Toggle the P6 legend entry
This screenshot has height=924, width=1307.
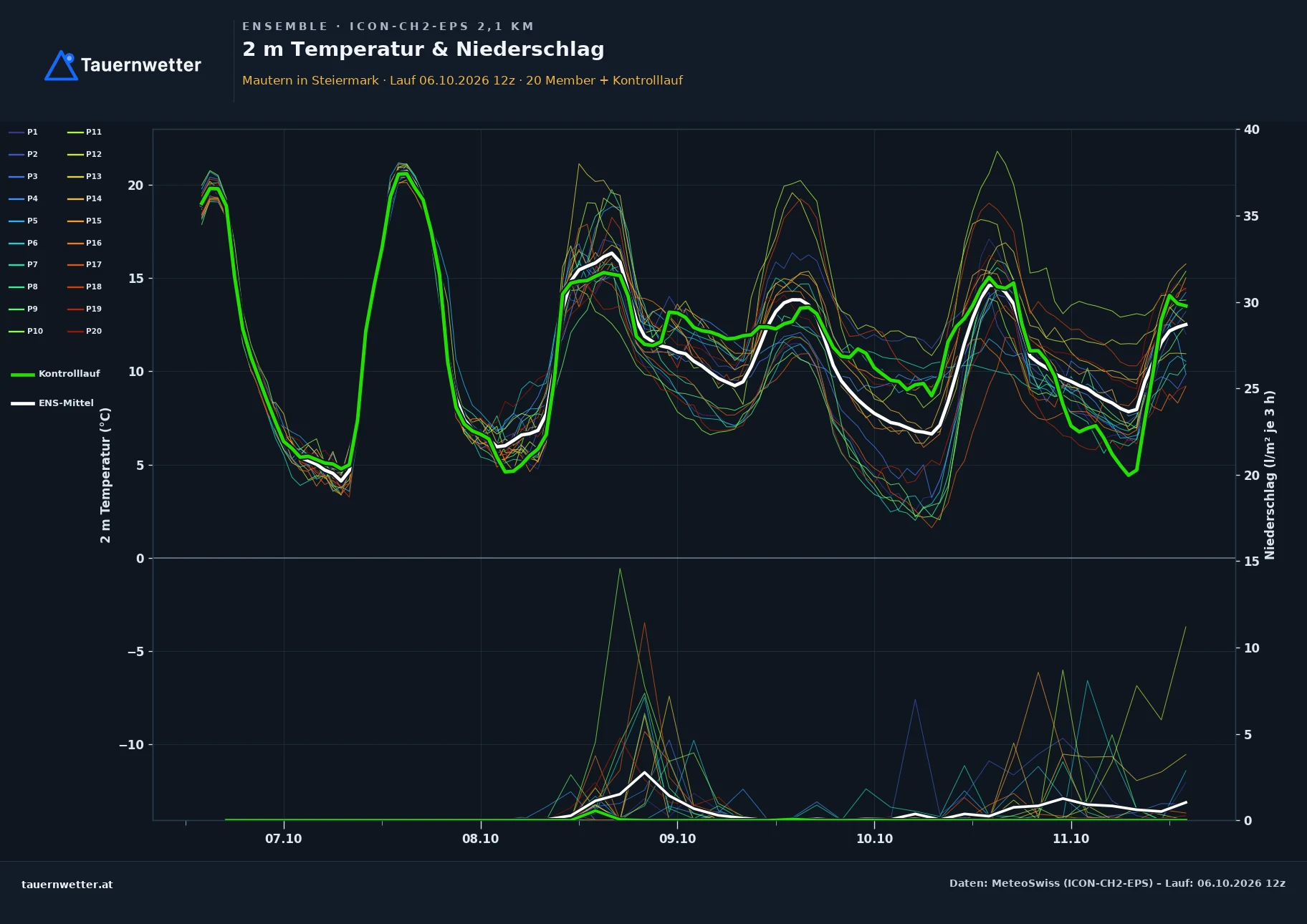(24, 243)
